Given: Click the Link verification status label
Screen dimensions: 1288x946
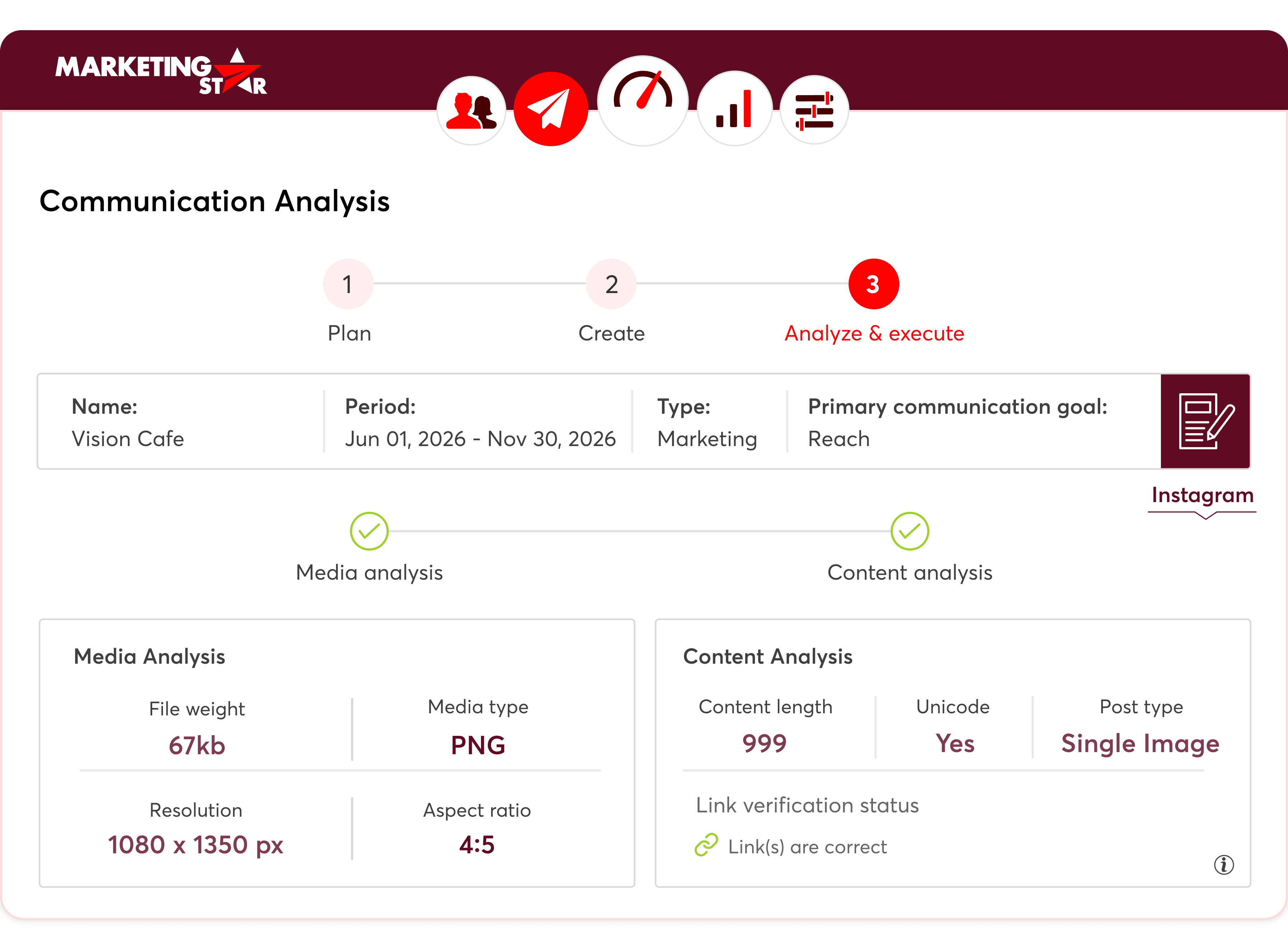Looking at the screenshot, I should (807, 806).
